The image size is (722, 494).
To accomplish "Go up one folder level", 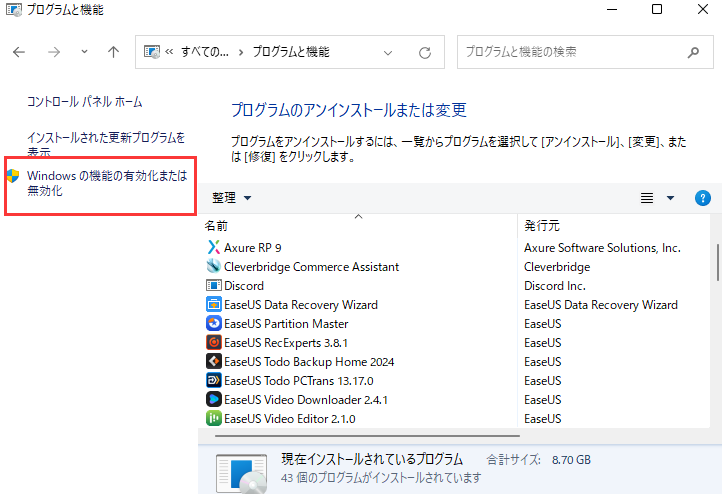I will (x=113, y=52).
